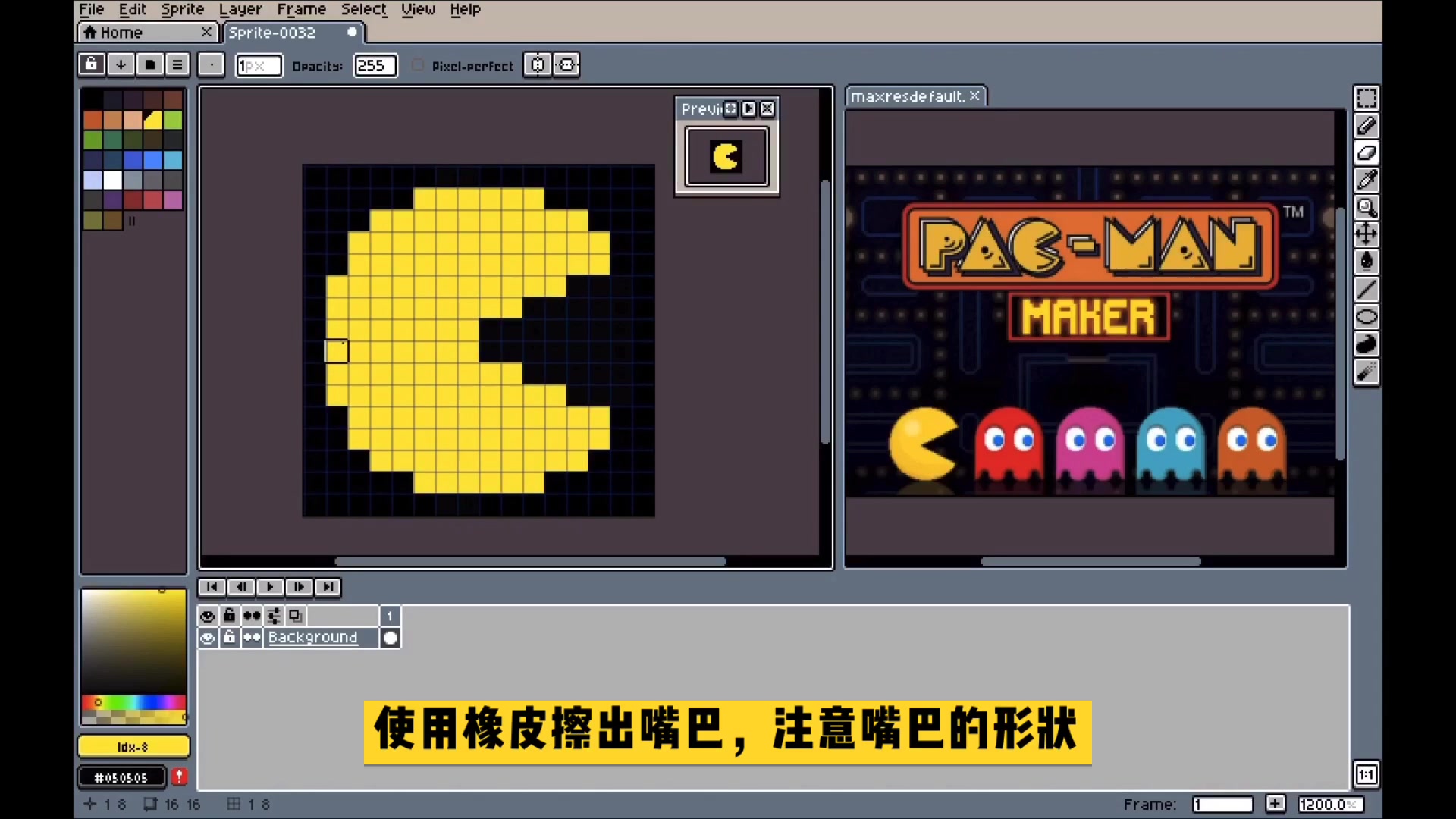Toggle onion skin icon in timeline header
This screenshot has width=1456, height=819.
(296, 616)
